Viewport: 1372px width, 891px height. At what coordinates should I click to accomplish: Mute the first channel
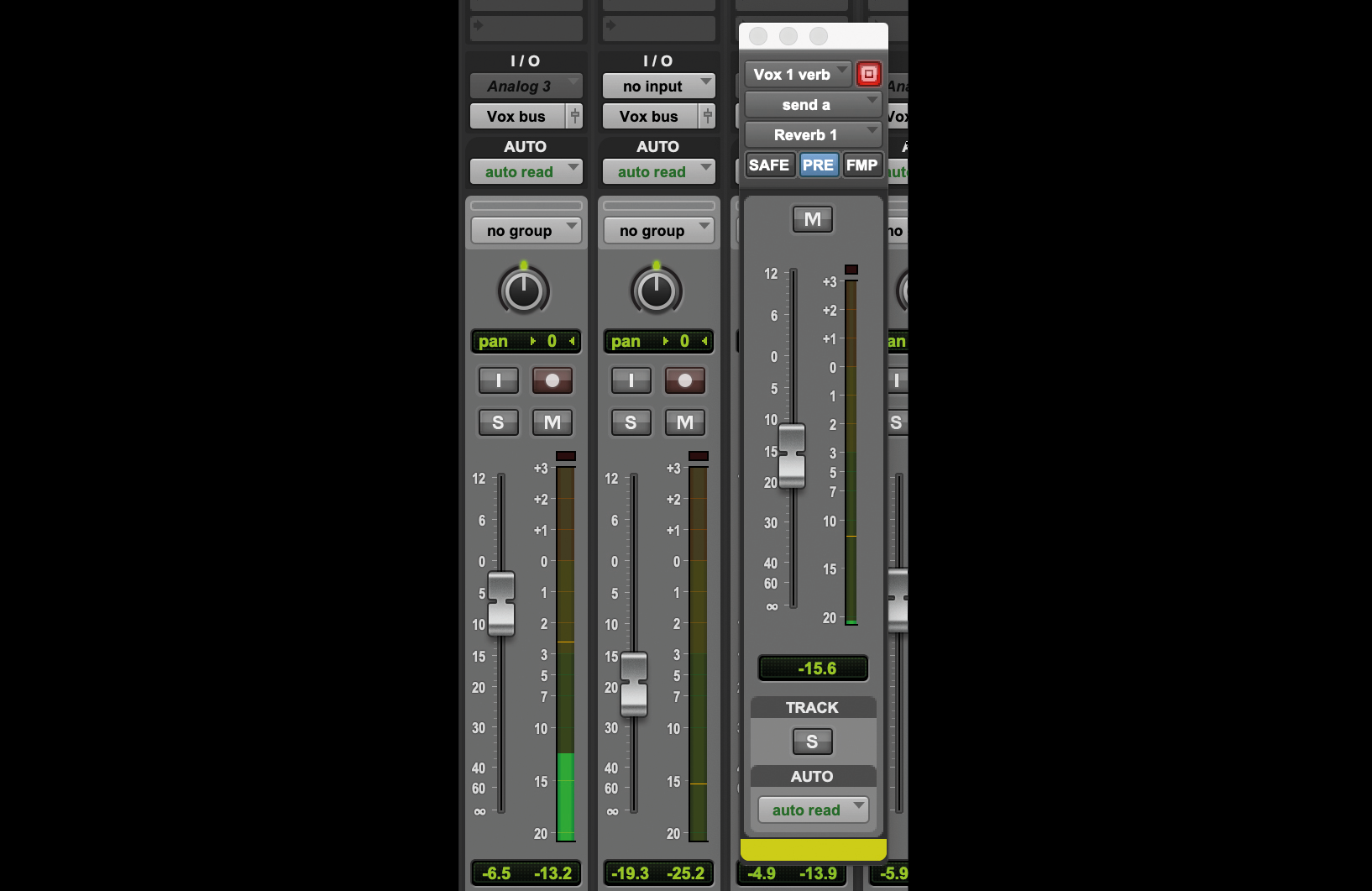[552, 422]
